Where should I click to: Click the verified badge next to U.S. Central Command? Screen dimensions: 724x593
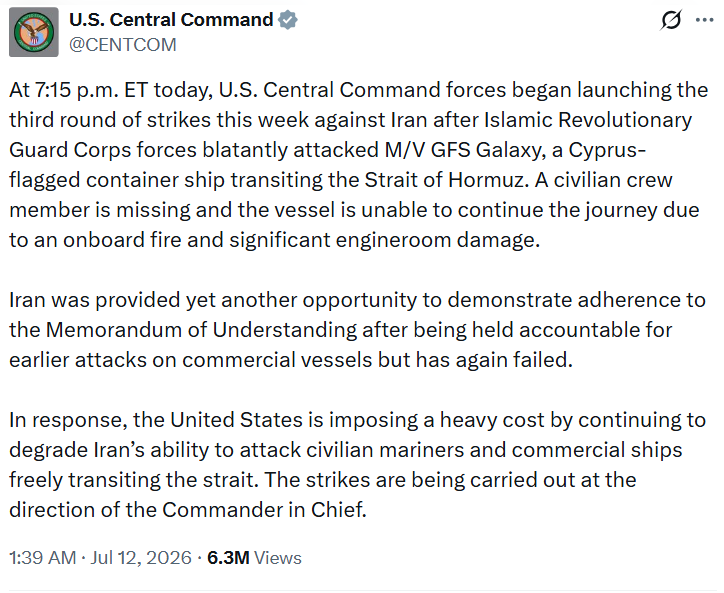[x=288, y=20]
